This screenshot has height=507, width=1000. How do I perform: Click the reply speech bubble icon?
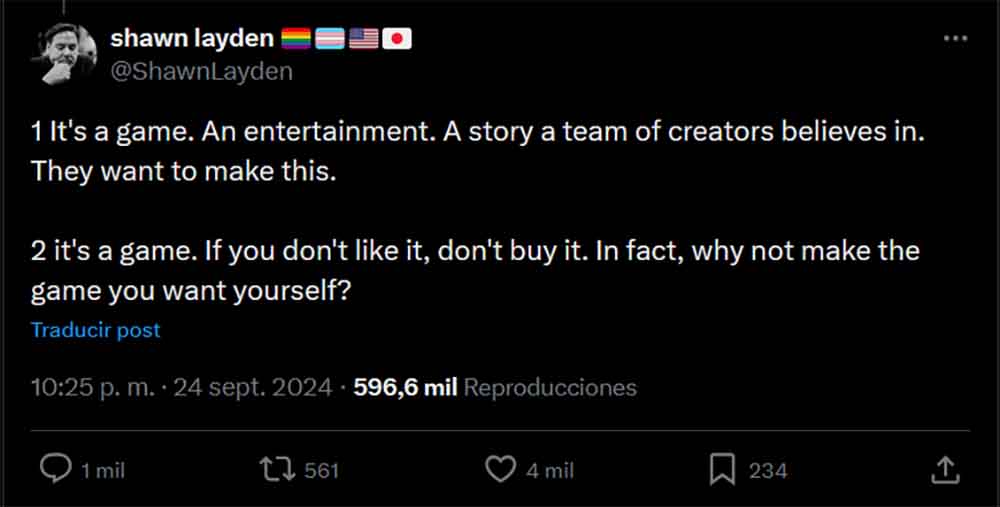pos(56,469)
